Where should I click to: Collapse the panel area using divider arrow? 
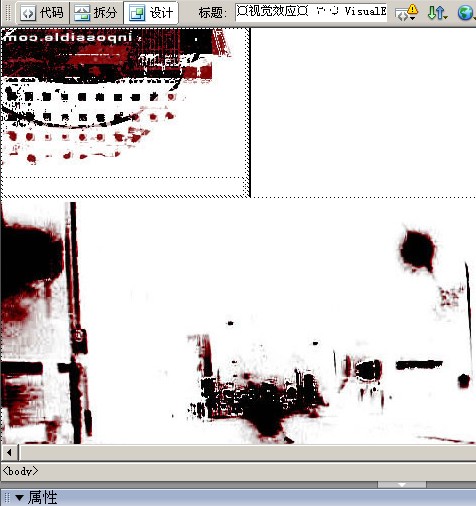(402, 485)
